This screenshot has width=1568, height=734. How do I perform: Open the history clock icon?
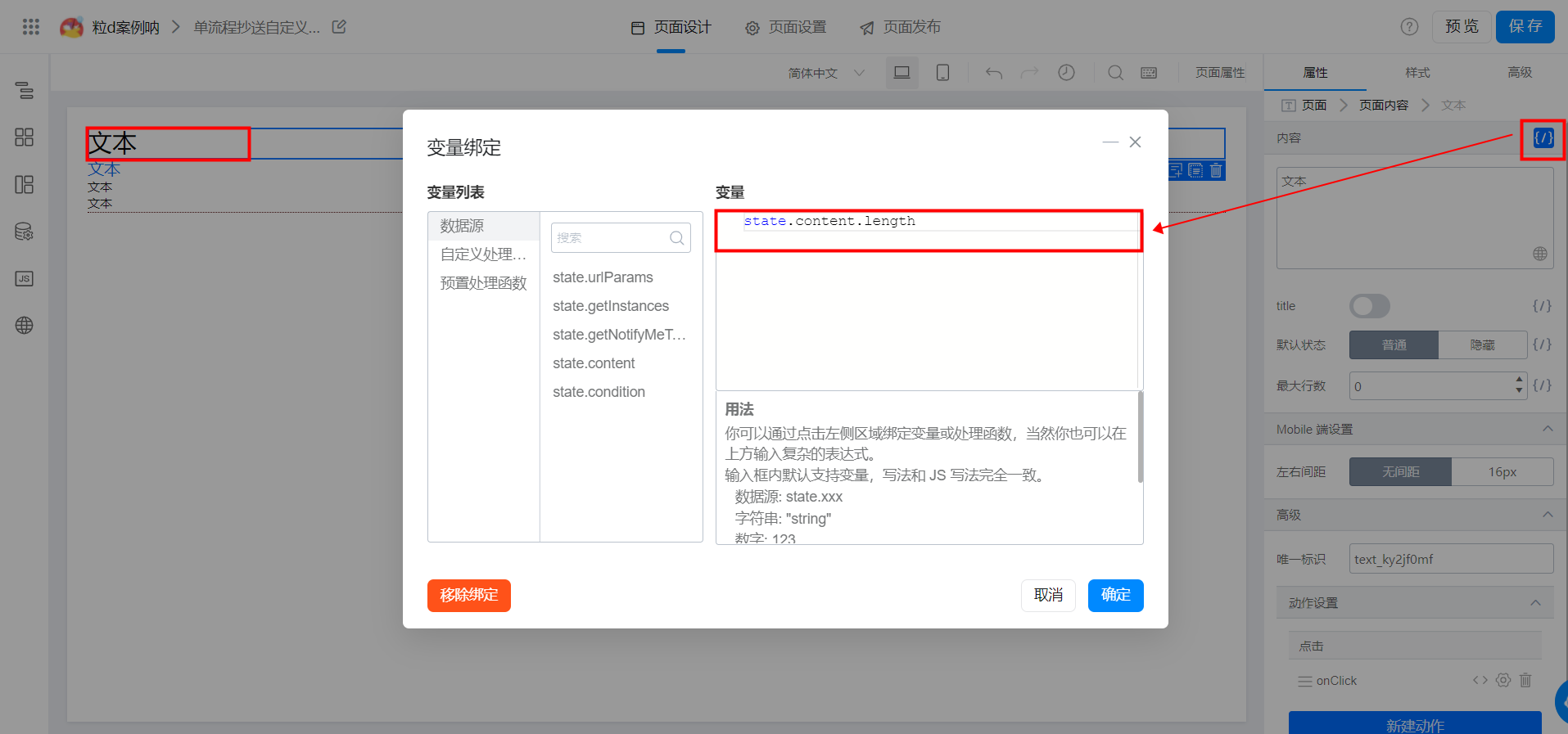[x=1066, y=73]
